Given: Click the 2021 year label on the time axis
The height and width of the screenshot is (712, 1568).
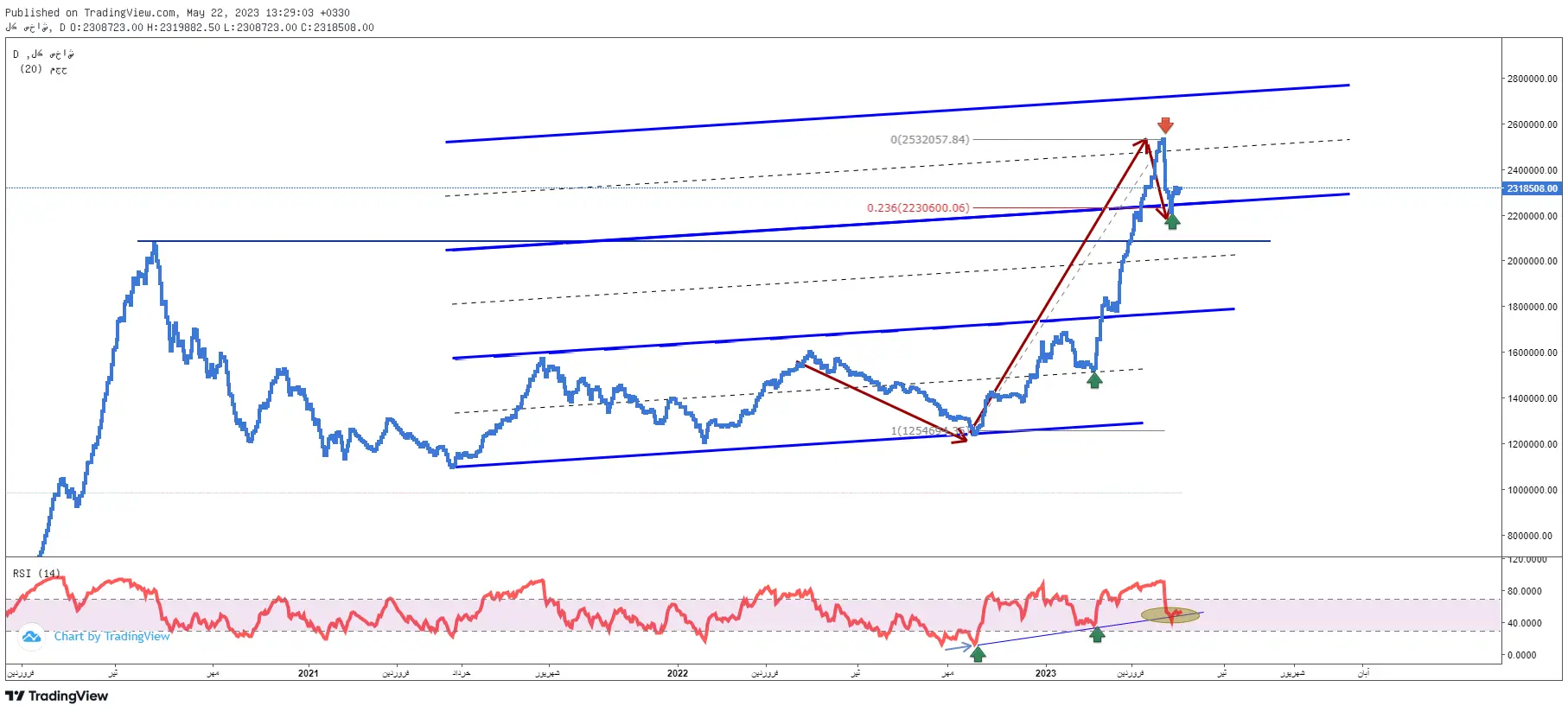Looking at the screenshot, I should coord(308,673).
